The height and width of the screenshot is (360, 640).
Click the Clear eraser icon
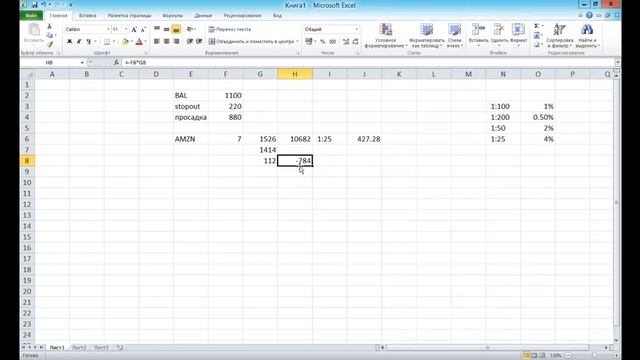click(x=537, y=44)
